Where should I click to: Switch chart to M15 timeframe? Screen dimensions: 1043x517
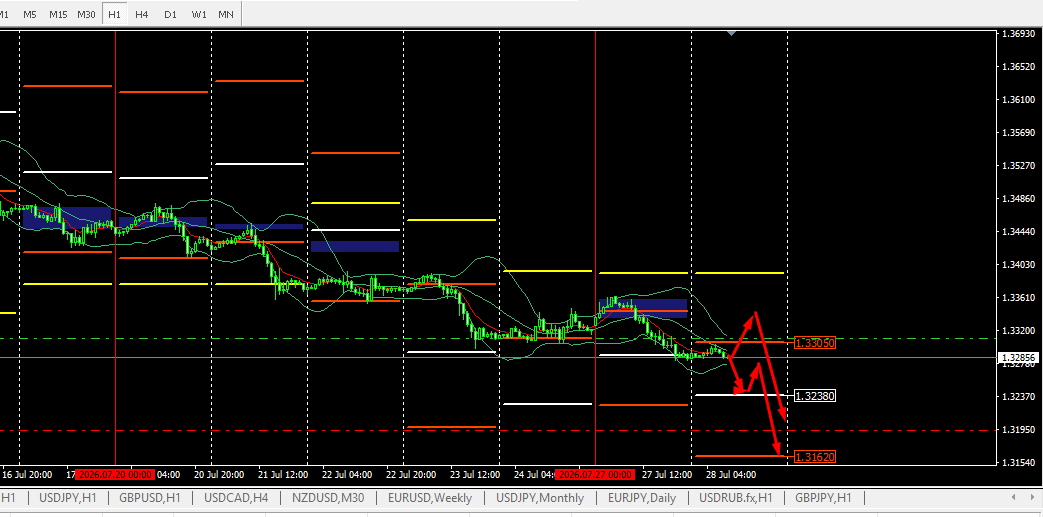pyautogui.click(x=58, y=14)
